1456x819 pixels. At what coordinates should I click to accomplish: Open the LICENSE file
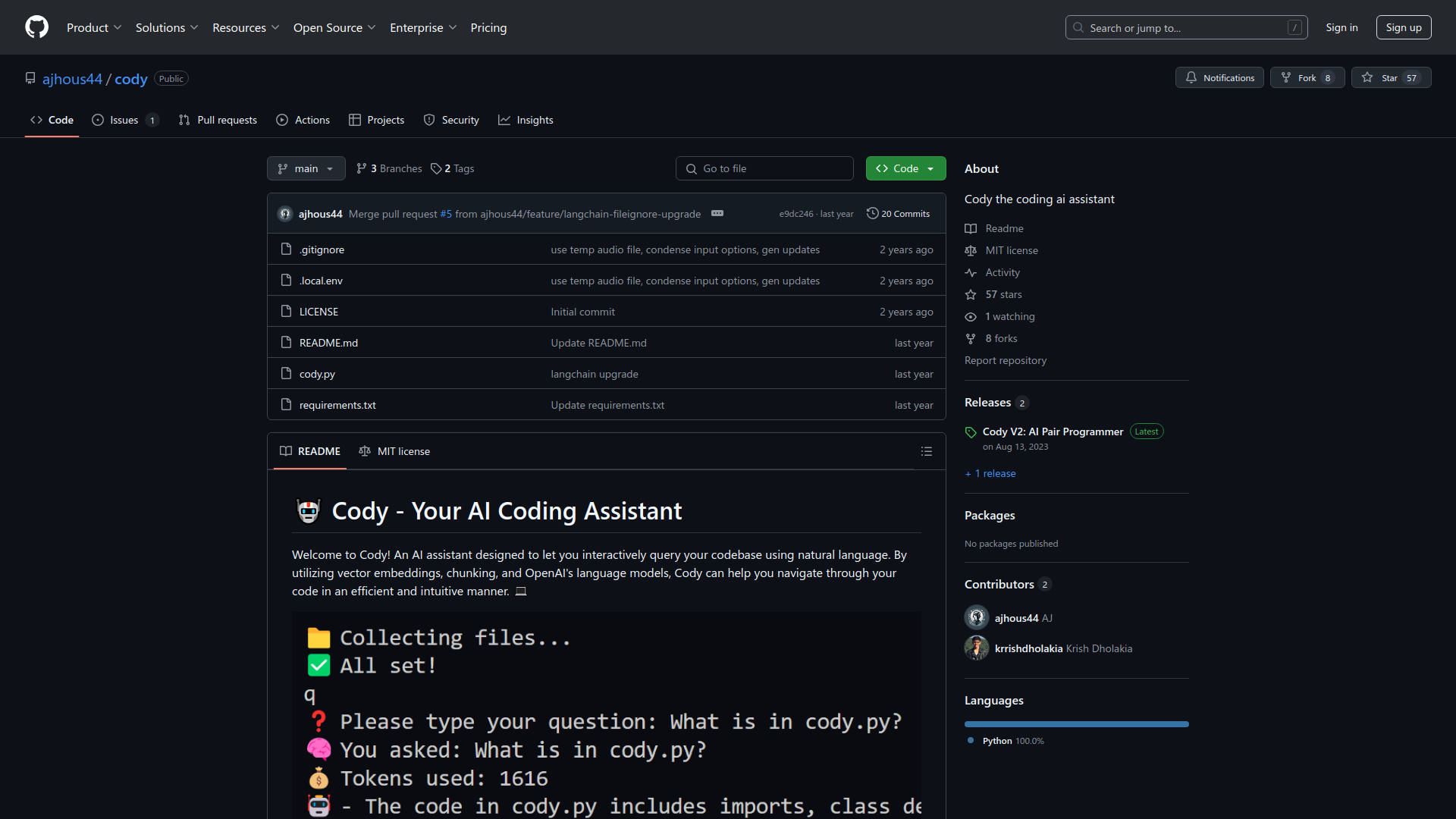pyautogui.click(x=318, y=312)
